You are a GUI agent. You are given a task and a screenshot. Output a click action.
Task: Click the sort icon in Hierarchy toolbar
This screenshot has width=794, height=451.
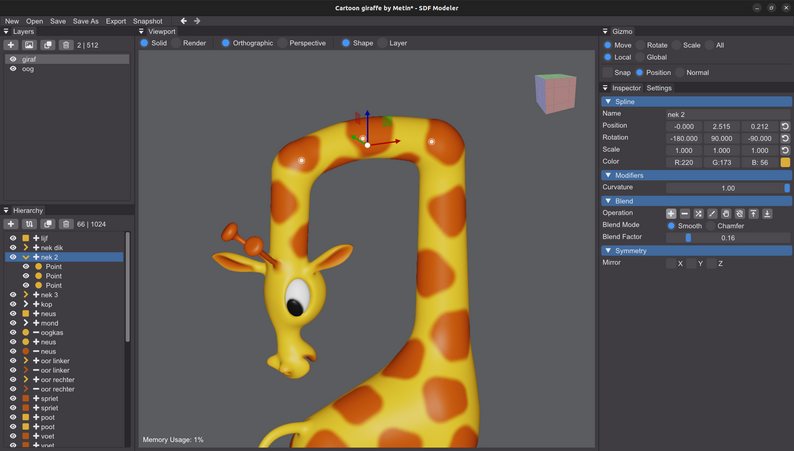29,224
